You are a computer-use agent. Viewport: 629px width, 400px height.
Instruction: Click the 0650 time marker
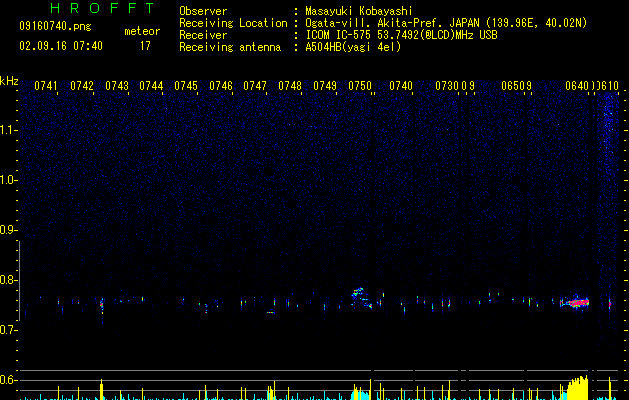coord(513,86)
